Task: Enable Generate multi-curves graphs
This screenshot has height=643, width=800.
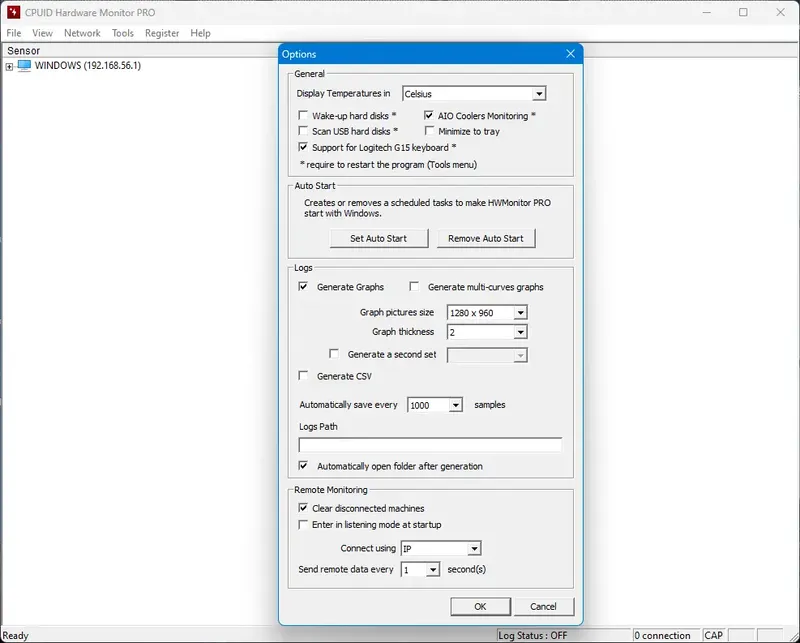Action: [414, 286]
